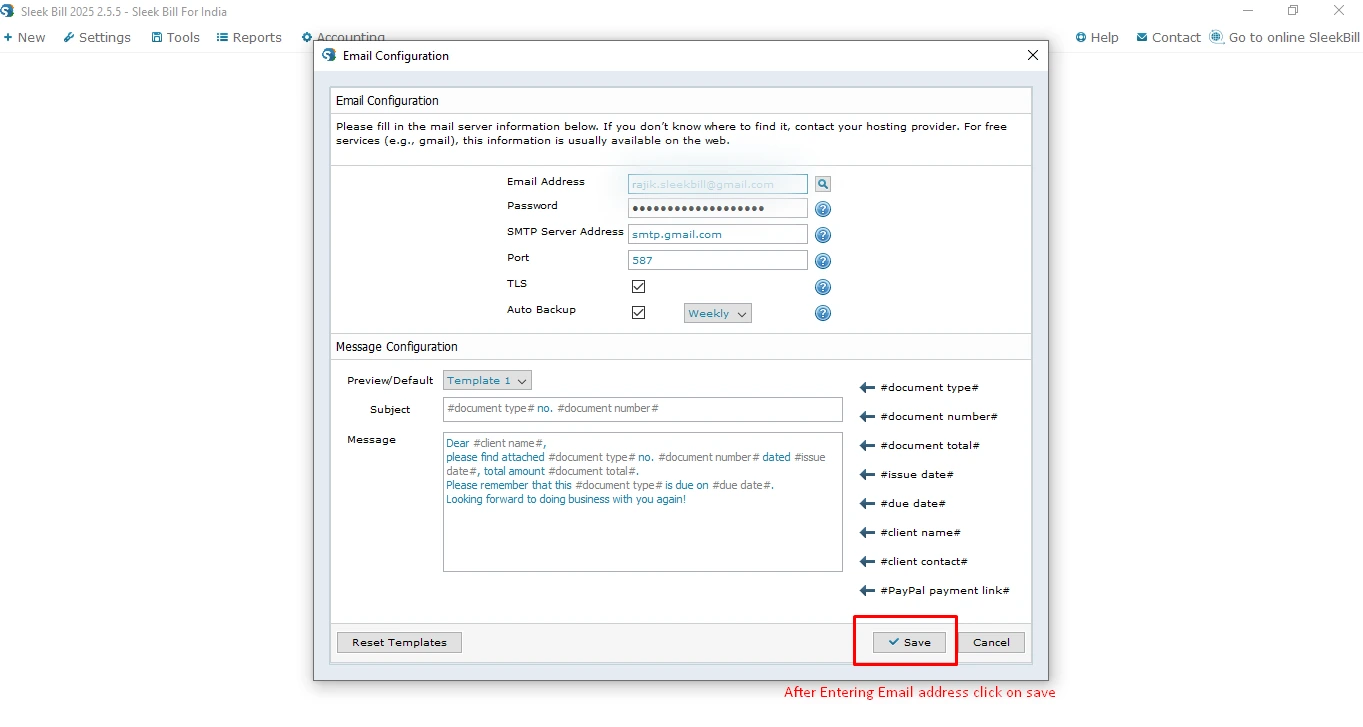The width and height of the screenshot is (1363, 727).
Task: Open the Template 1 Preview/Default dropdown
Action: (x=487, y=381)
